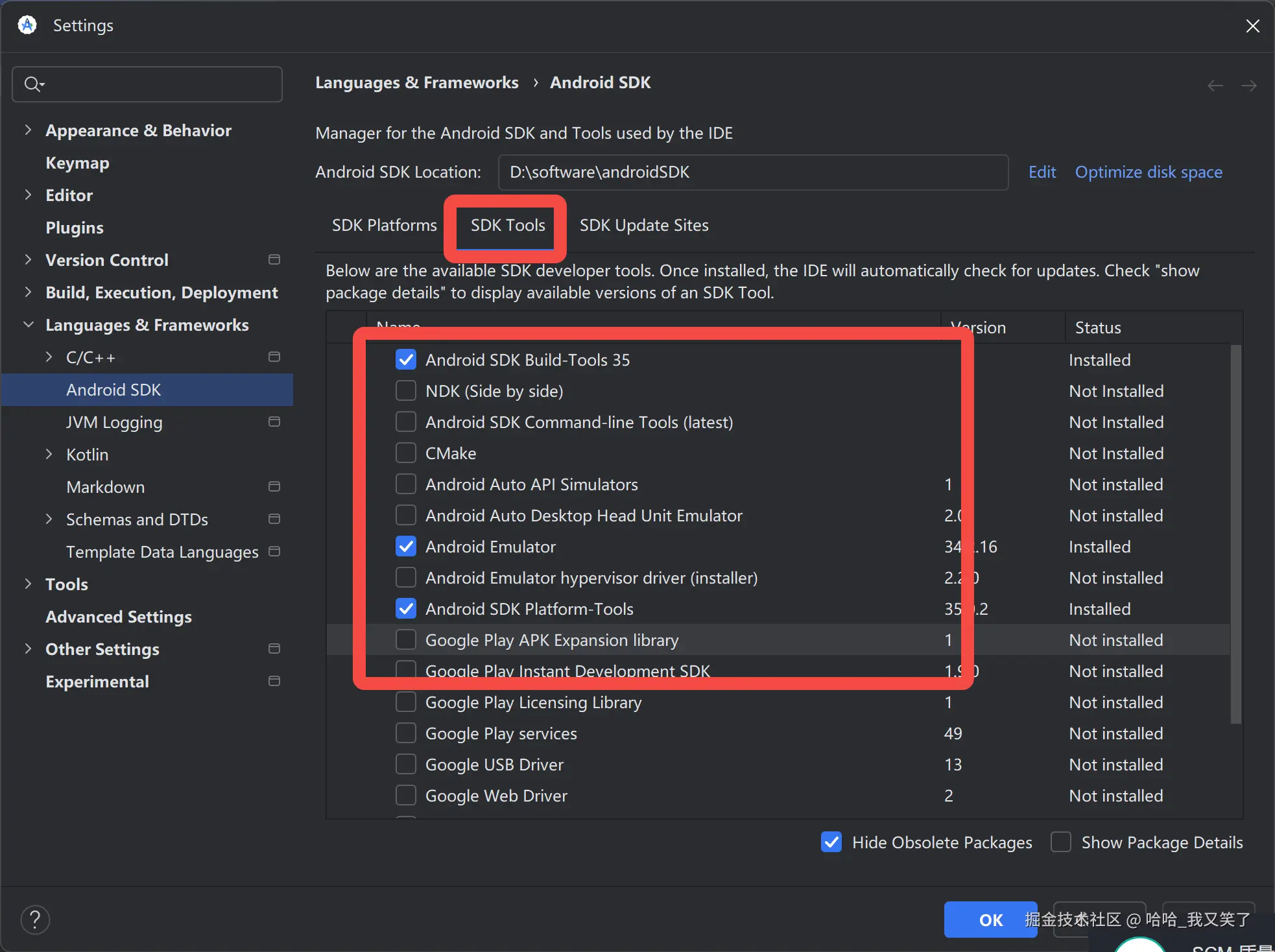Expand Appearance & Behavior settings

[28, 130]
